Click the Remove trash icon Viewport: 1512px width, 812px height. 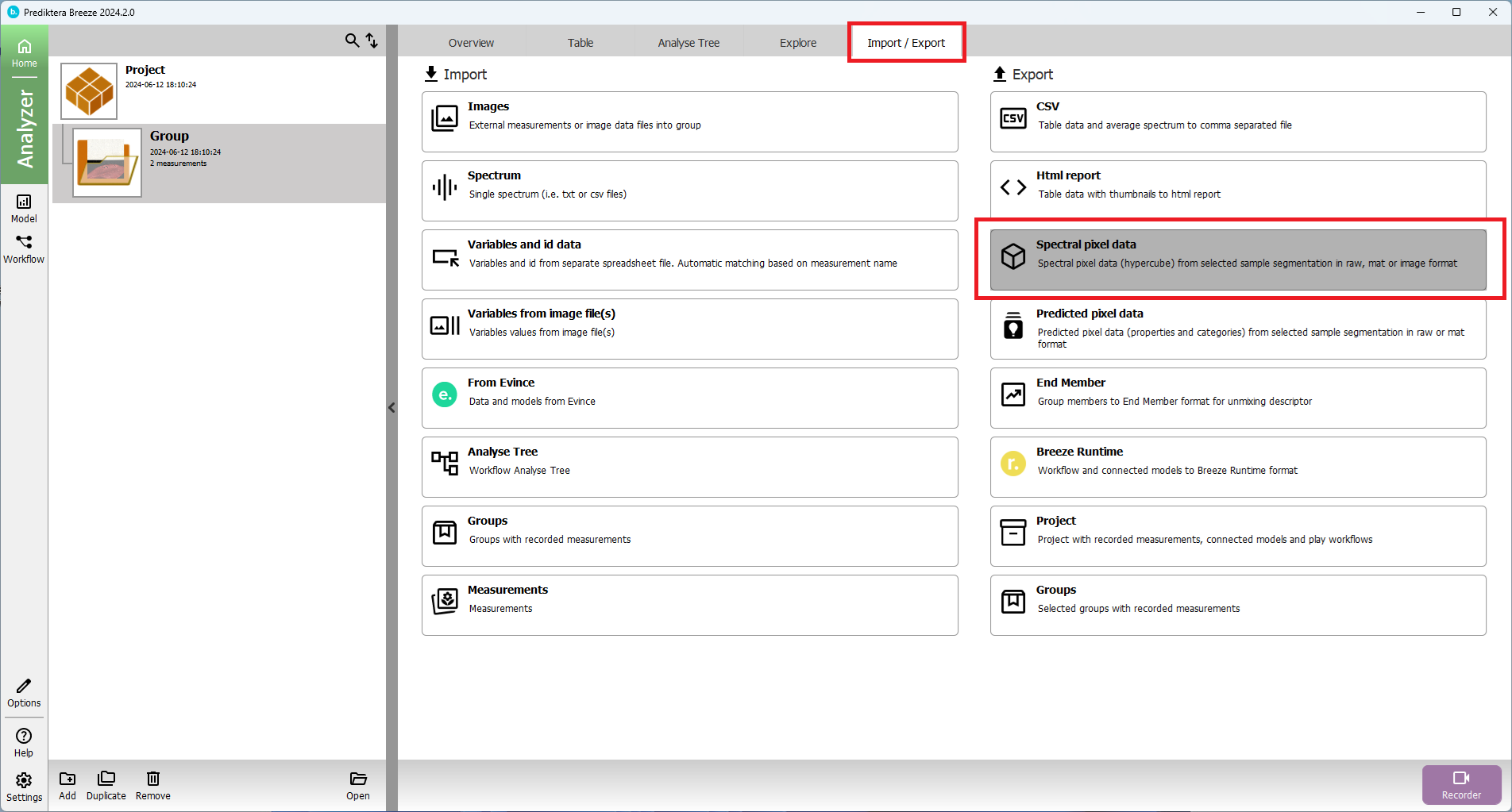[152, 785]
